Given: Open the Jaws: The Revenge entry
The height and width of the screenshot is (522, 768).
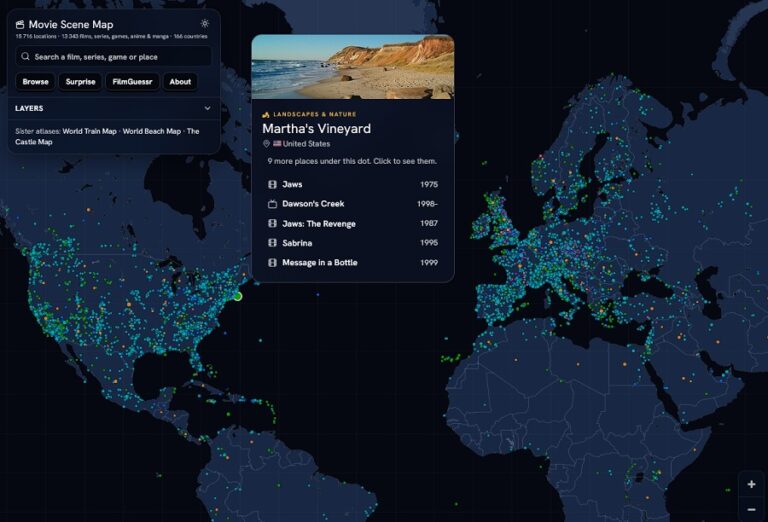Looking at the screenshot, I should (353, 223).
